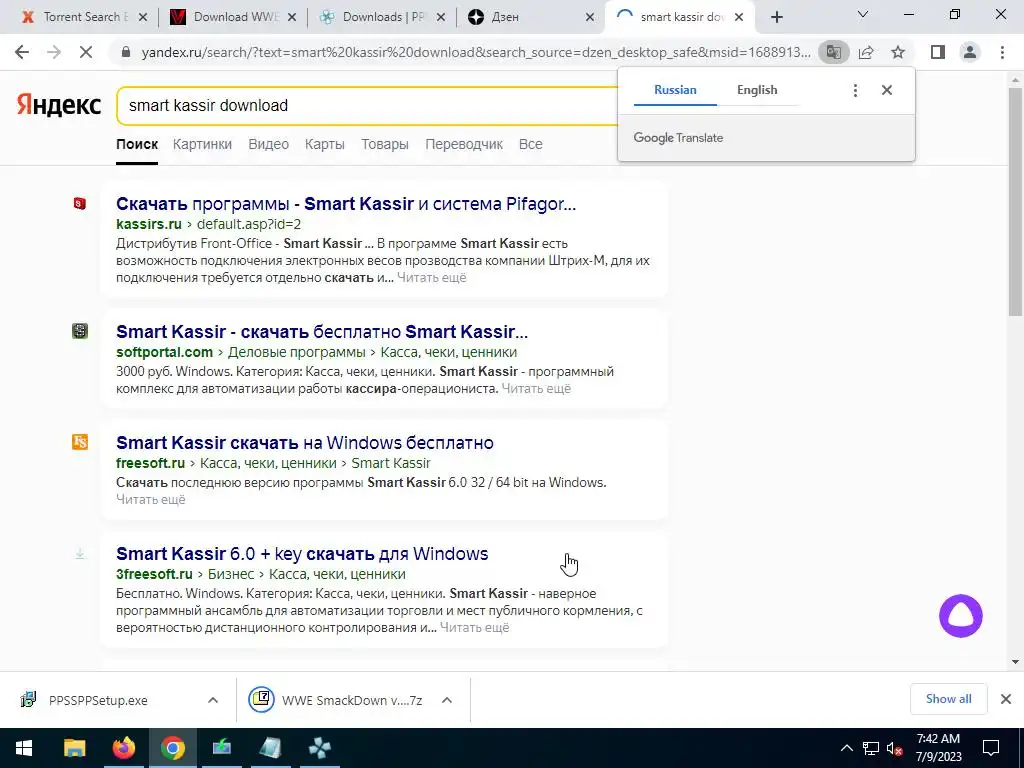Open Windows Start menu

point(24,748)
